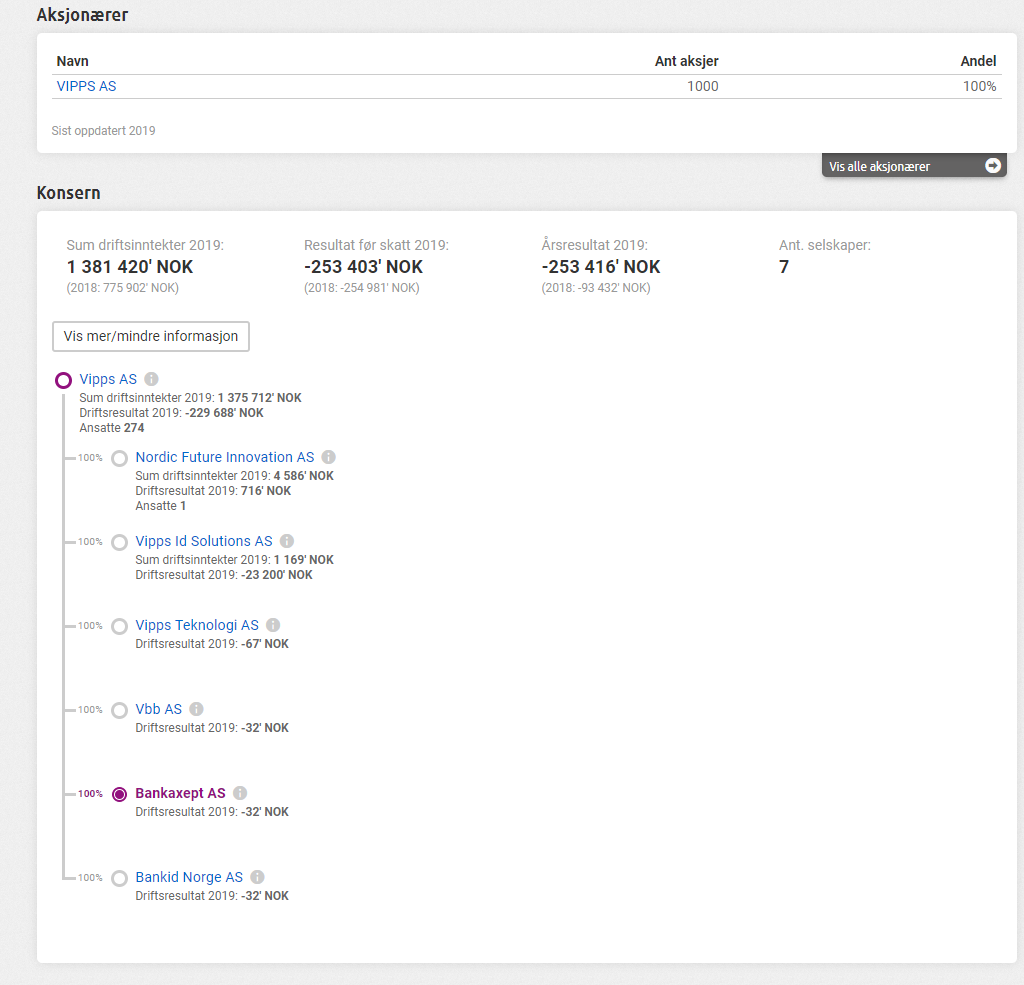
Task: Click the arrow icon on Vis alle aksjonærer
Action: [x=993, y=166]
